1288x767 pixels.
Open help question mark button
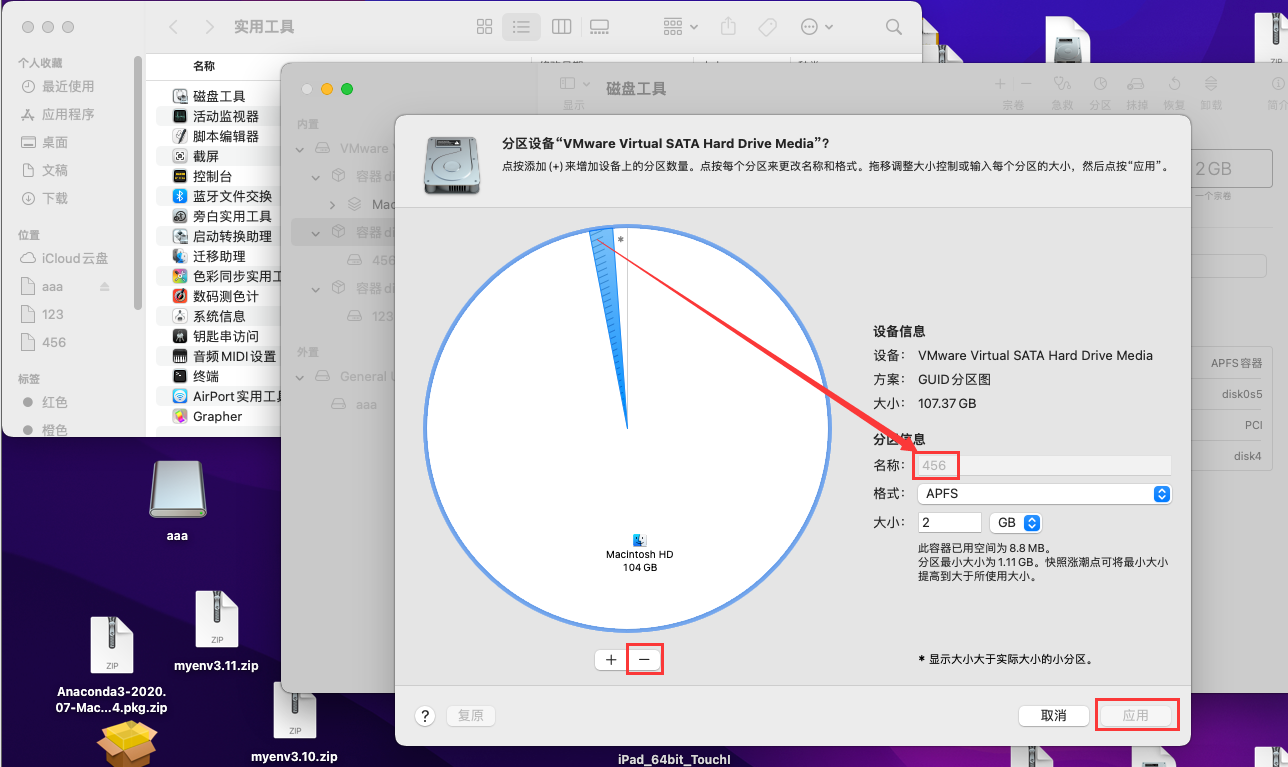(425, 716)
